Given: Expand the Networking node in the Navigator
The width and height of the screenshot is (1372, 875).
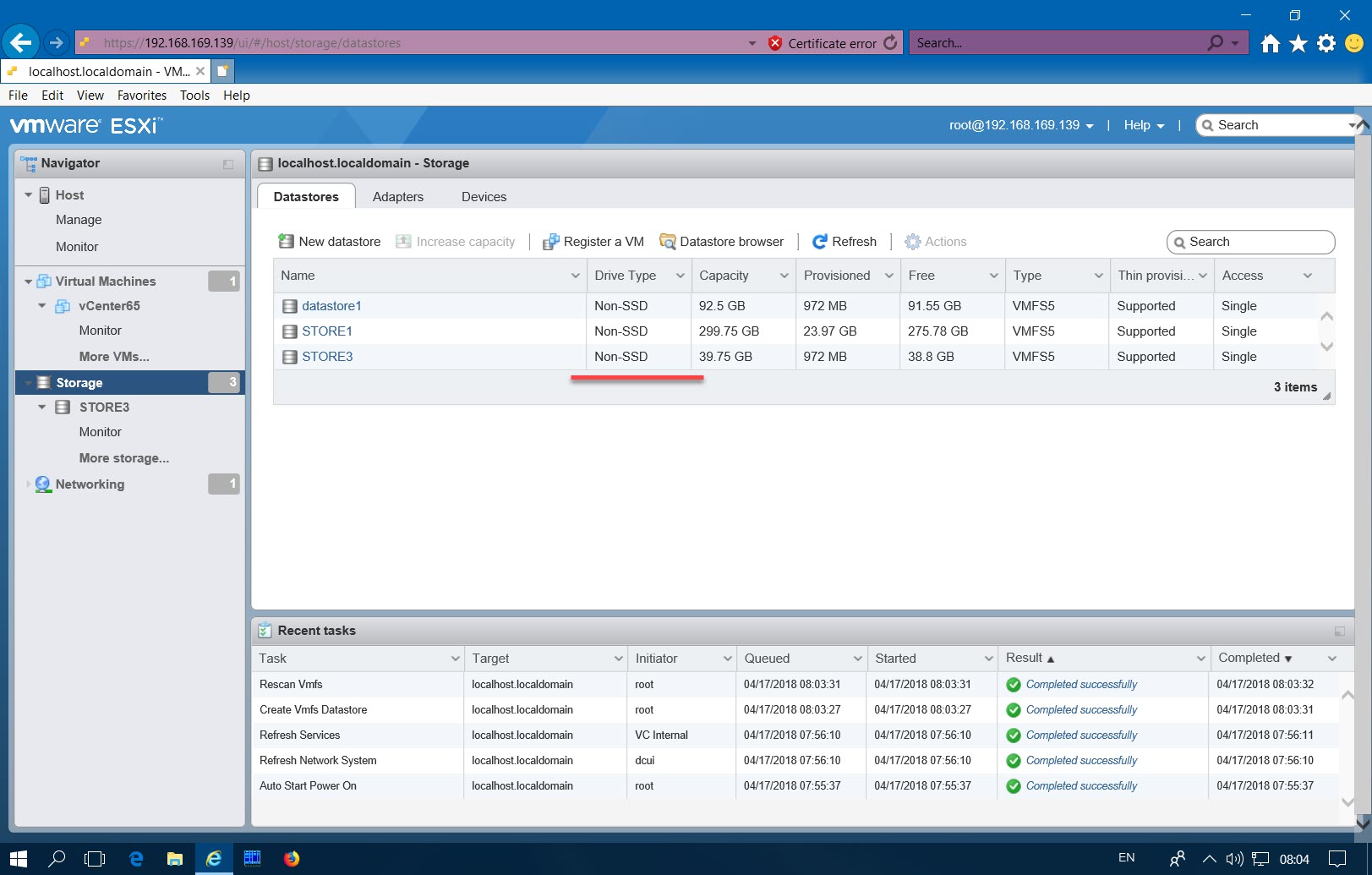Looking at the screenshot, I should click(x=28, y=484).
